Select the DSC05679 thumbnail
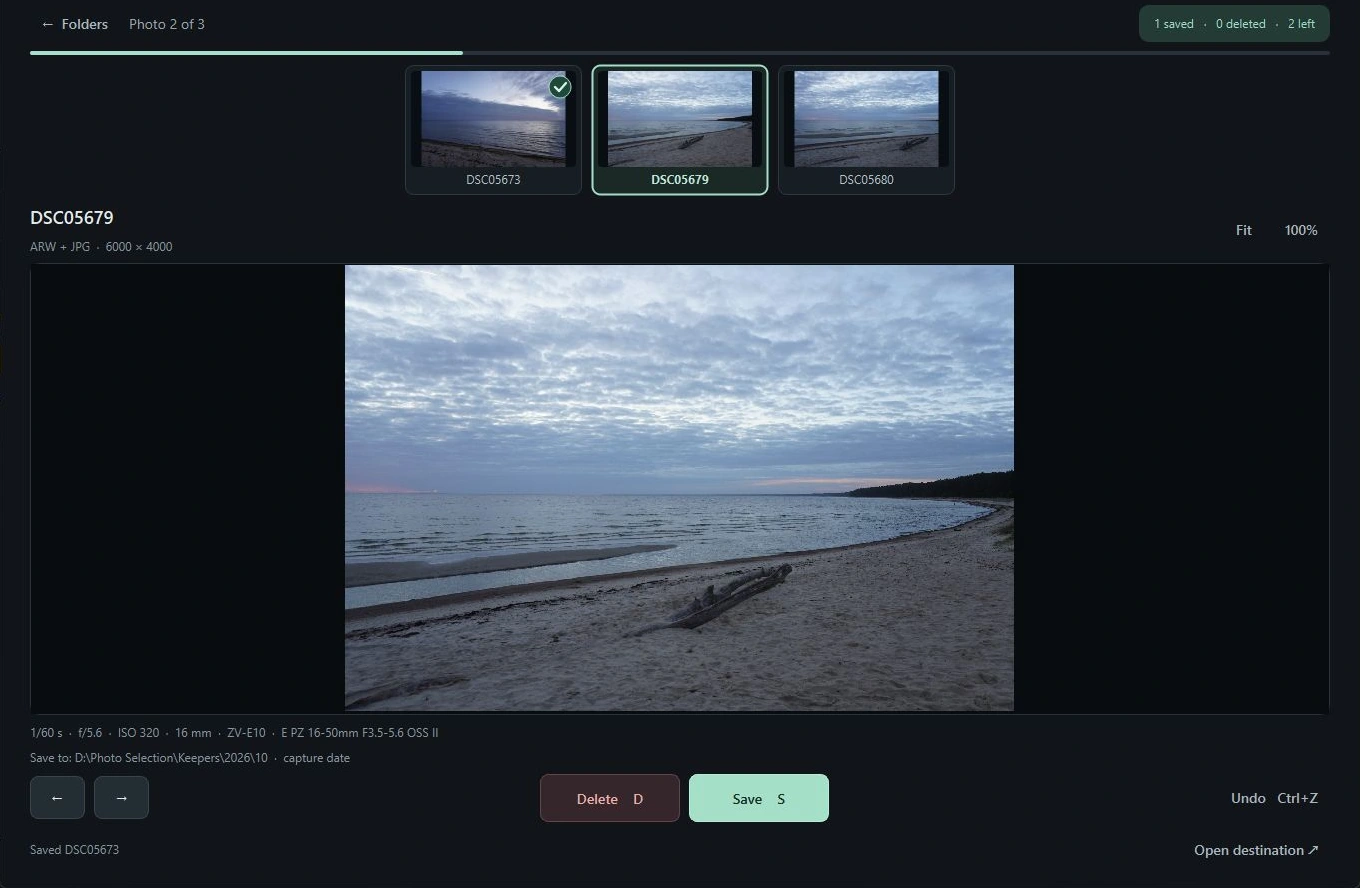1360x888 pixels. click(680, 130)
